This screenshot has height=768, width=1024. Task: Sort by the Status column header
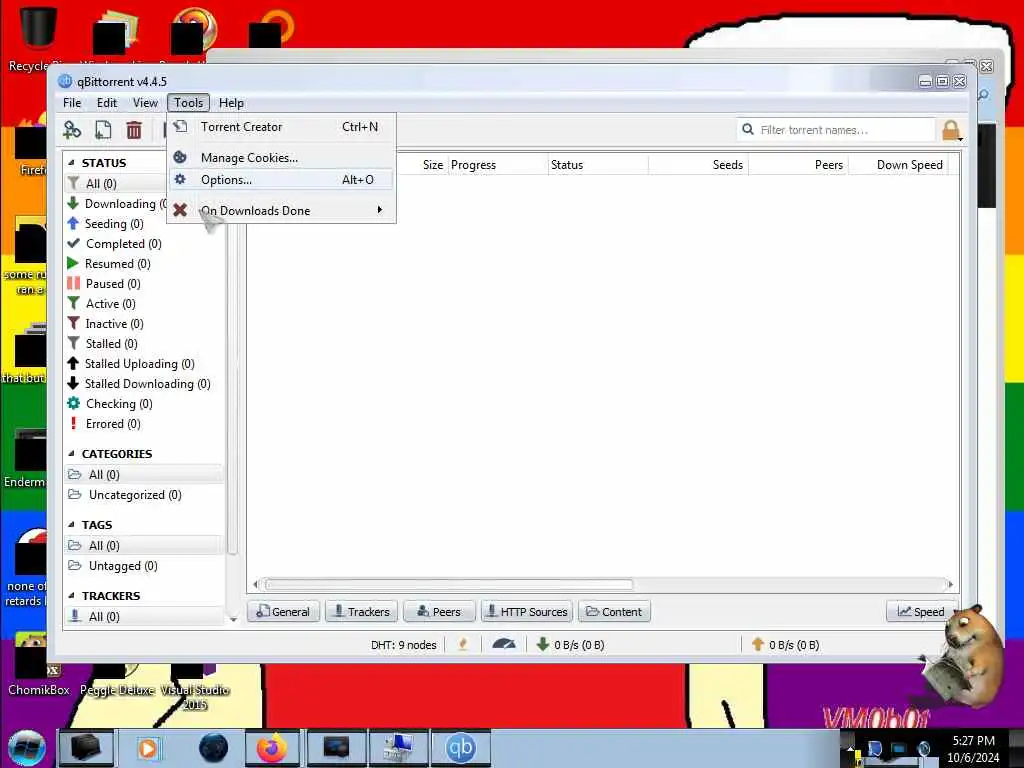(598, 165)
